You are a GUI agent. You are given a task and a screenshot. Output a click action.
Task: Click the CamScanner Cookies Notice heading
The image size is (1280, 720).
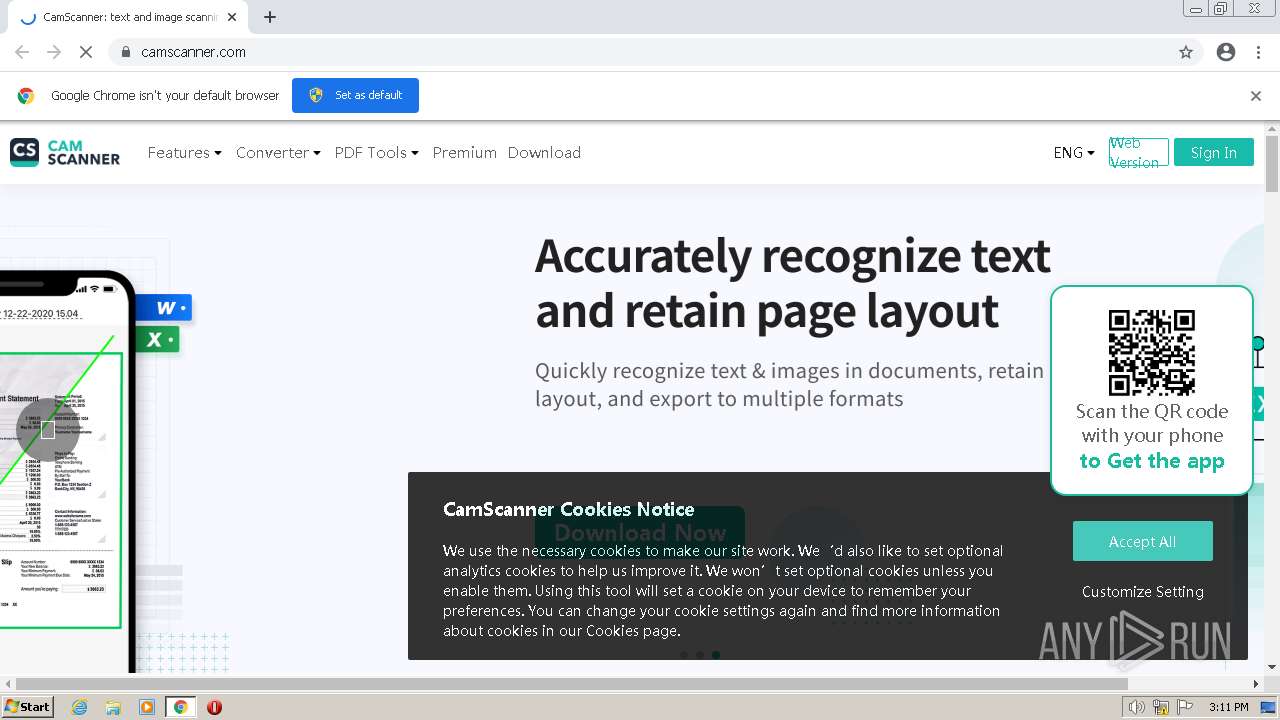pos(568,509)
